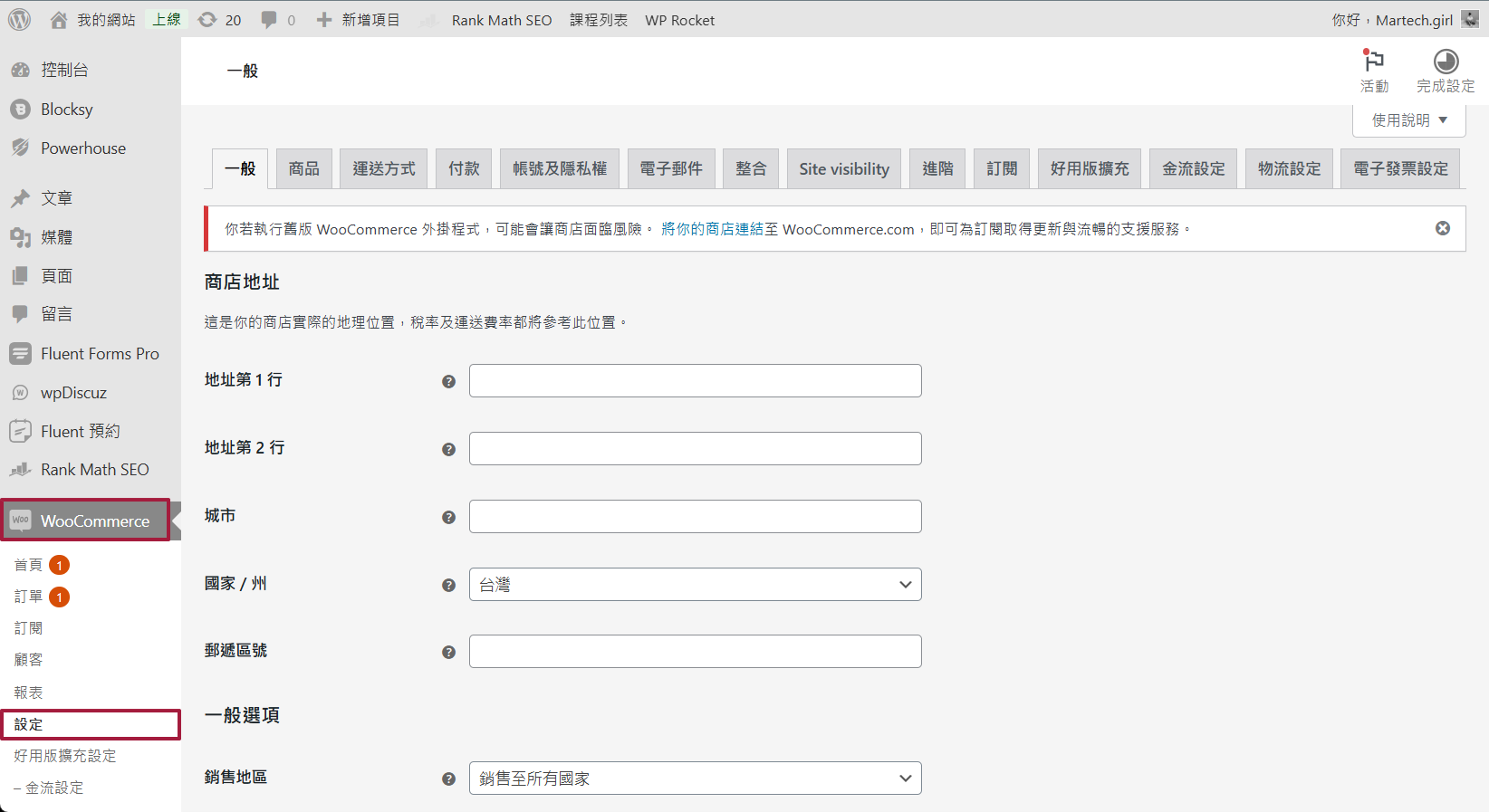Switch to the 進階 tab
Viewport: 1489px width, 812px height.
point(937,168)
